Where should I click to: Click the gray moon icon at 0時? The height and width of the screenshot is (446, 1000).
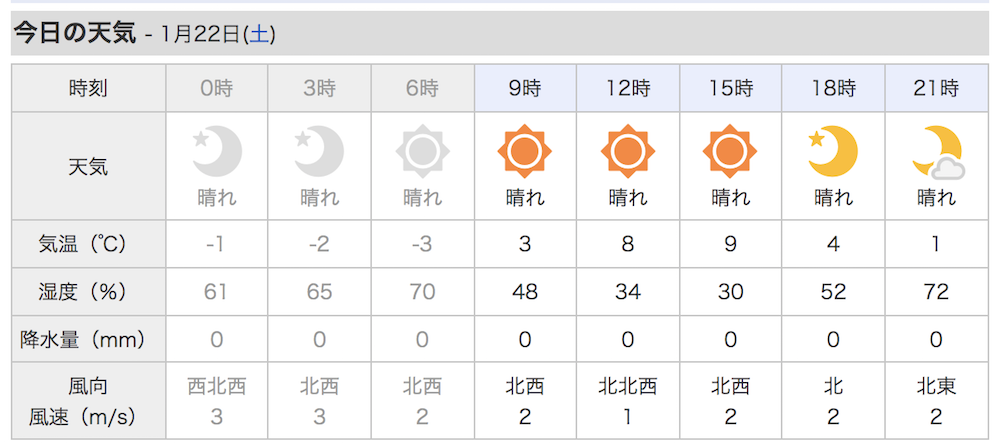coord(217,152)
